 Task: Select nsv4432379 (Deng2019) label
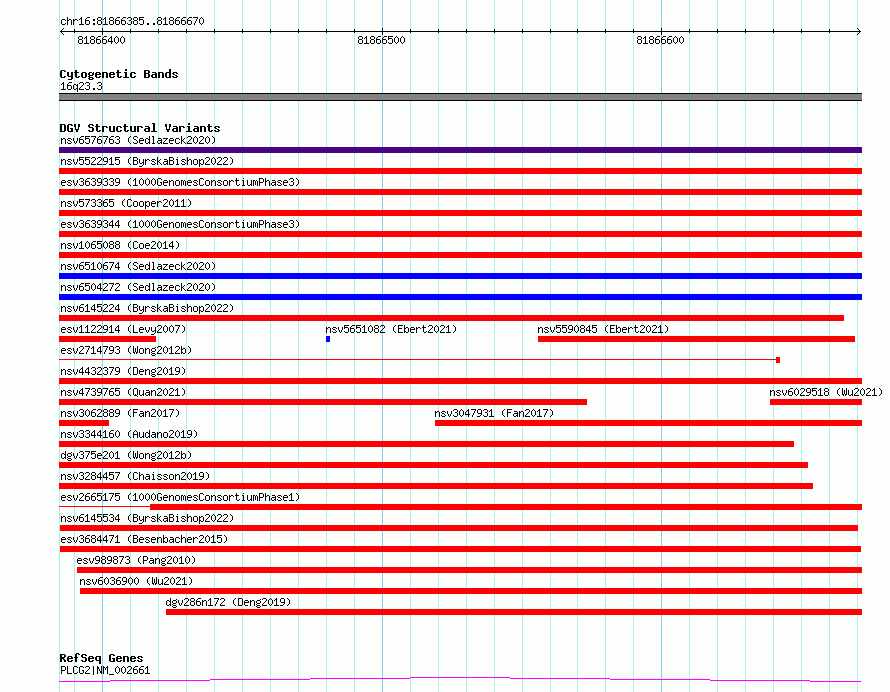pos(123,371)
